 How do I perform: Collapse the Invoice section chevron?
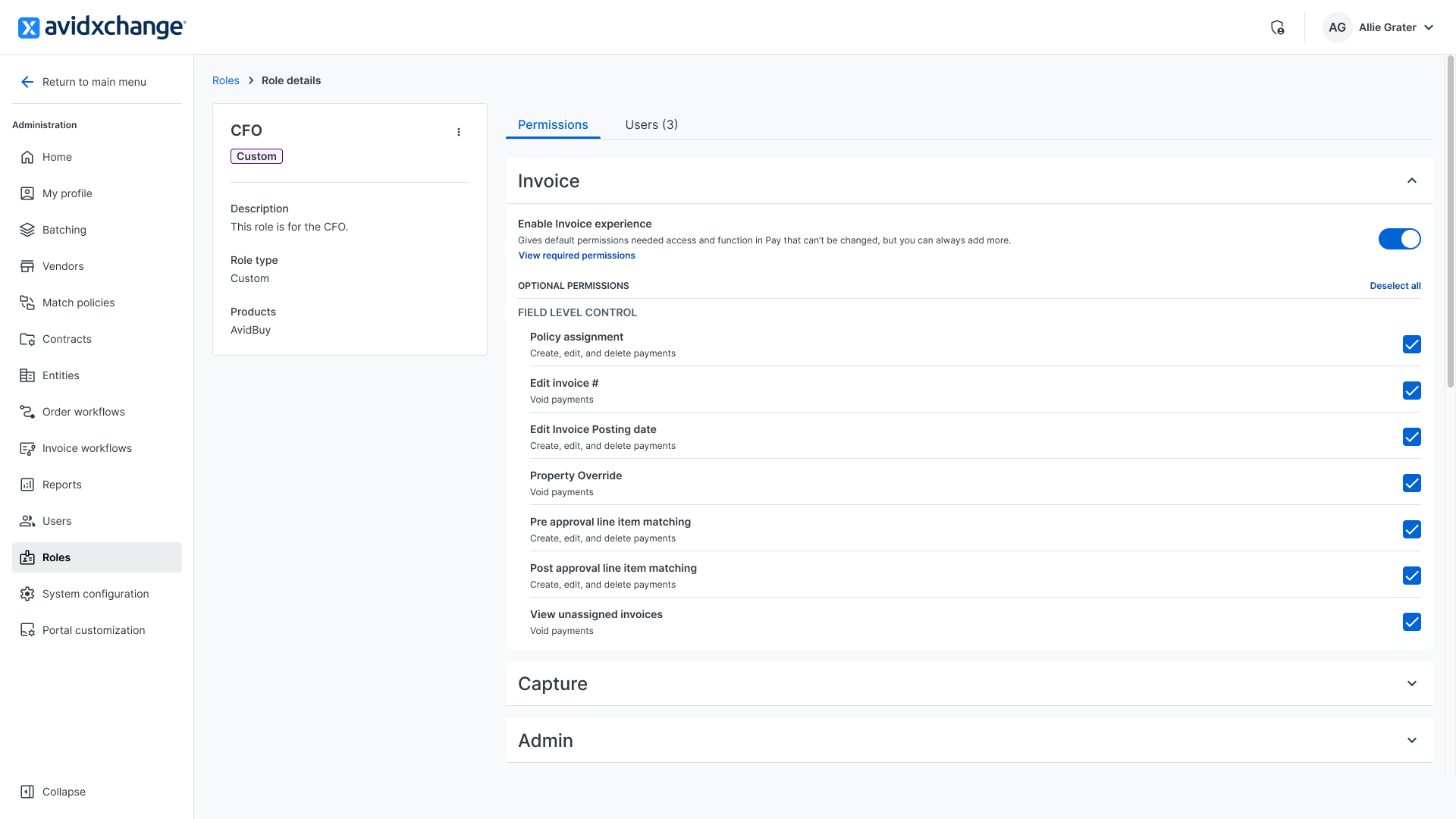1411,180
